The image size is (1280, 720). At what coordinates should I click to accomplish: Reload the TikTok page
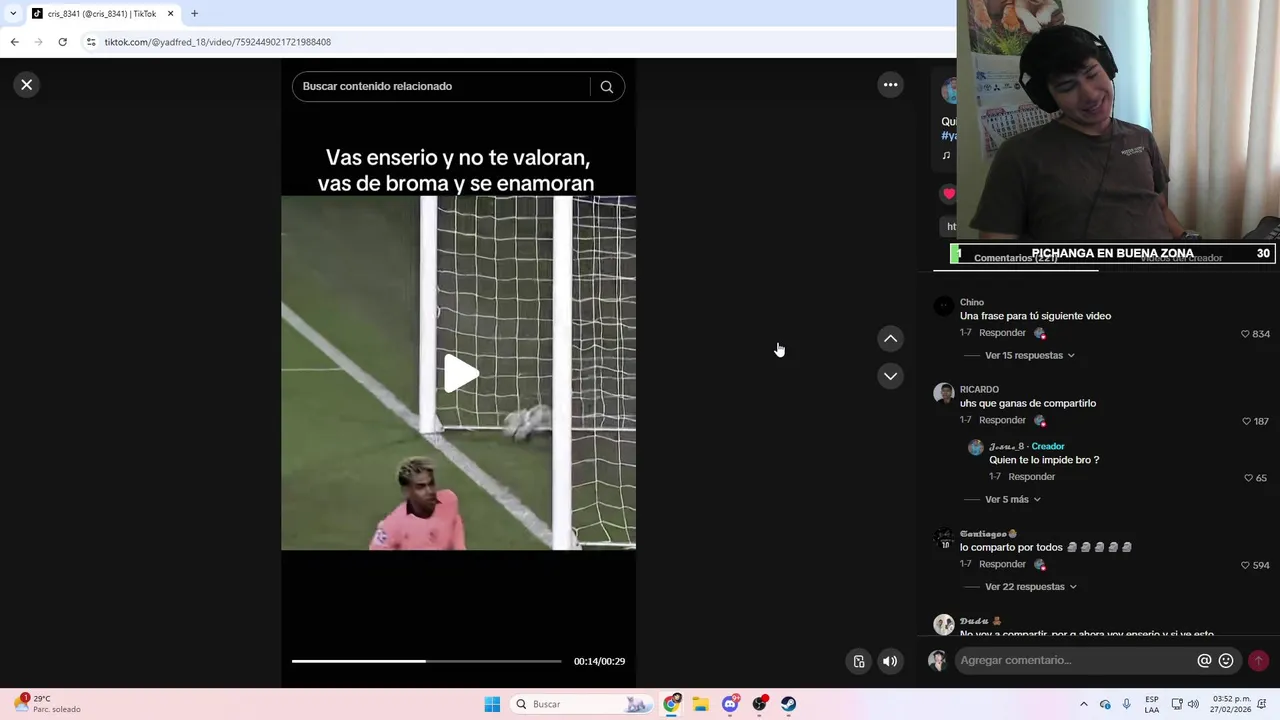[62, 42]
